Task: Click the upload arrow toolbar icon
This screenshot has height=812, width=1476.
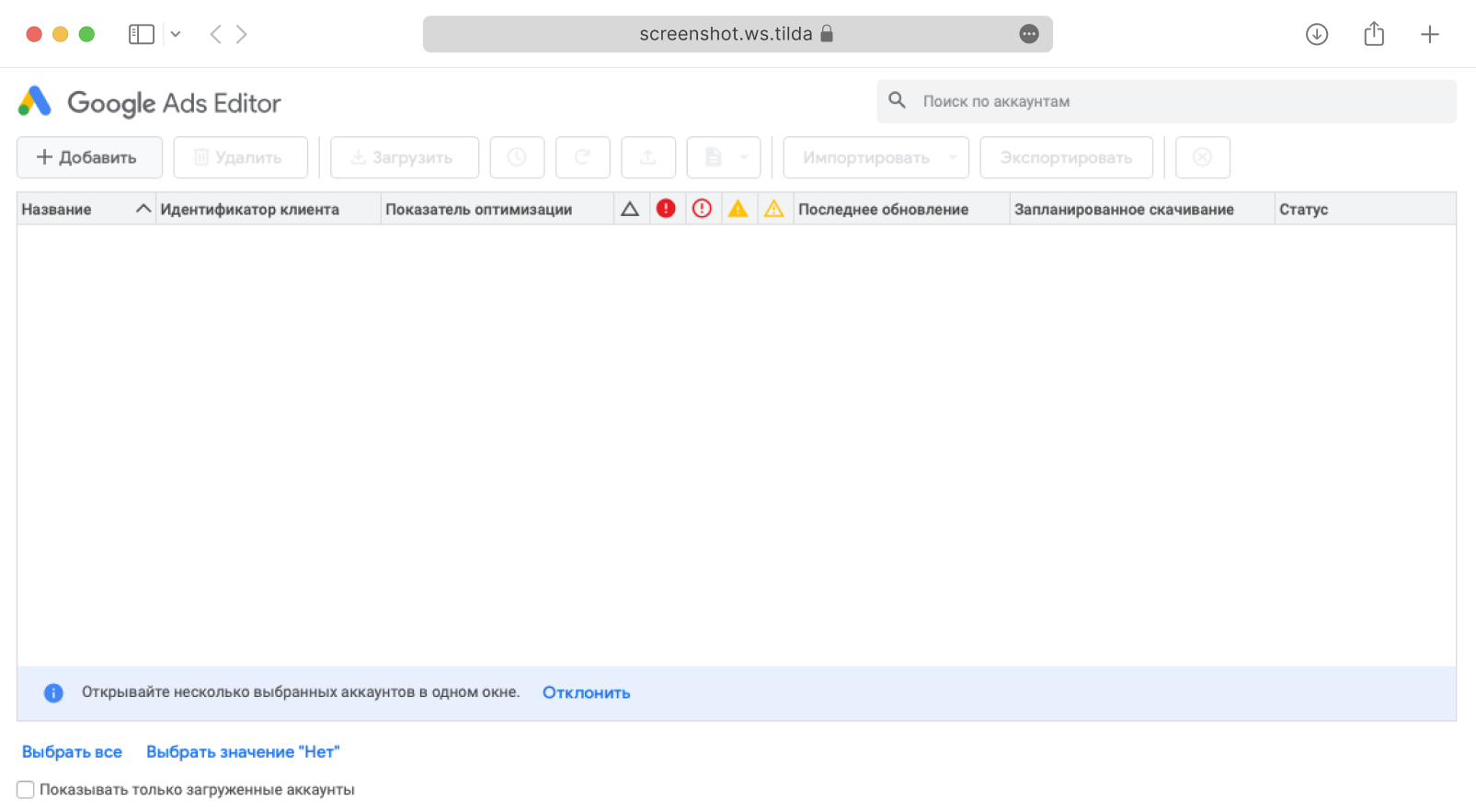Action: (x=648, y=157)
